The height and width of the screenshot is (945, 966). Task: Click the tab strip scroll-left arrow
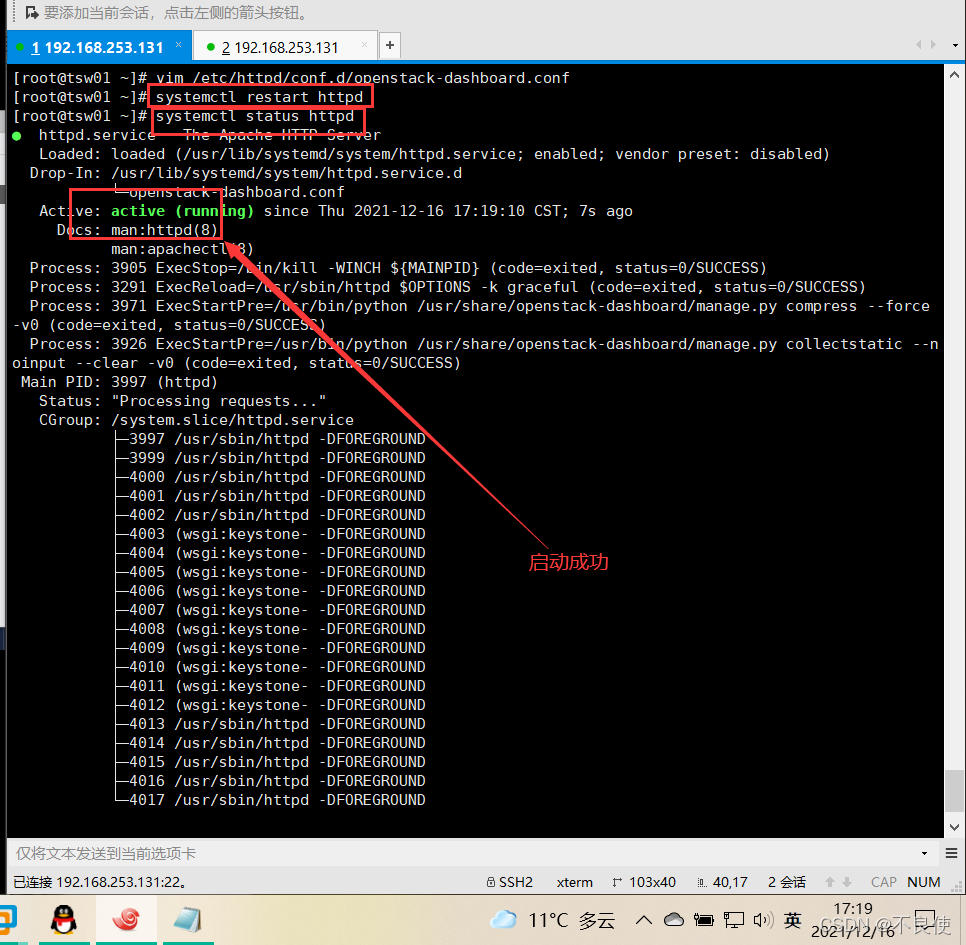pos(919,45)
